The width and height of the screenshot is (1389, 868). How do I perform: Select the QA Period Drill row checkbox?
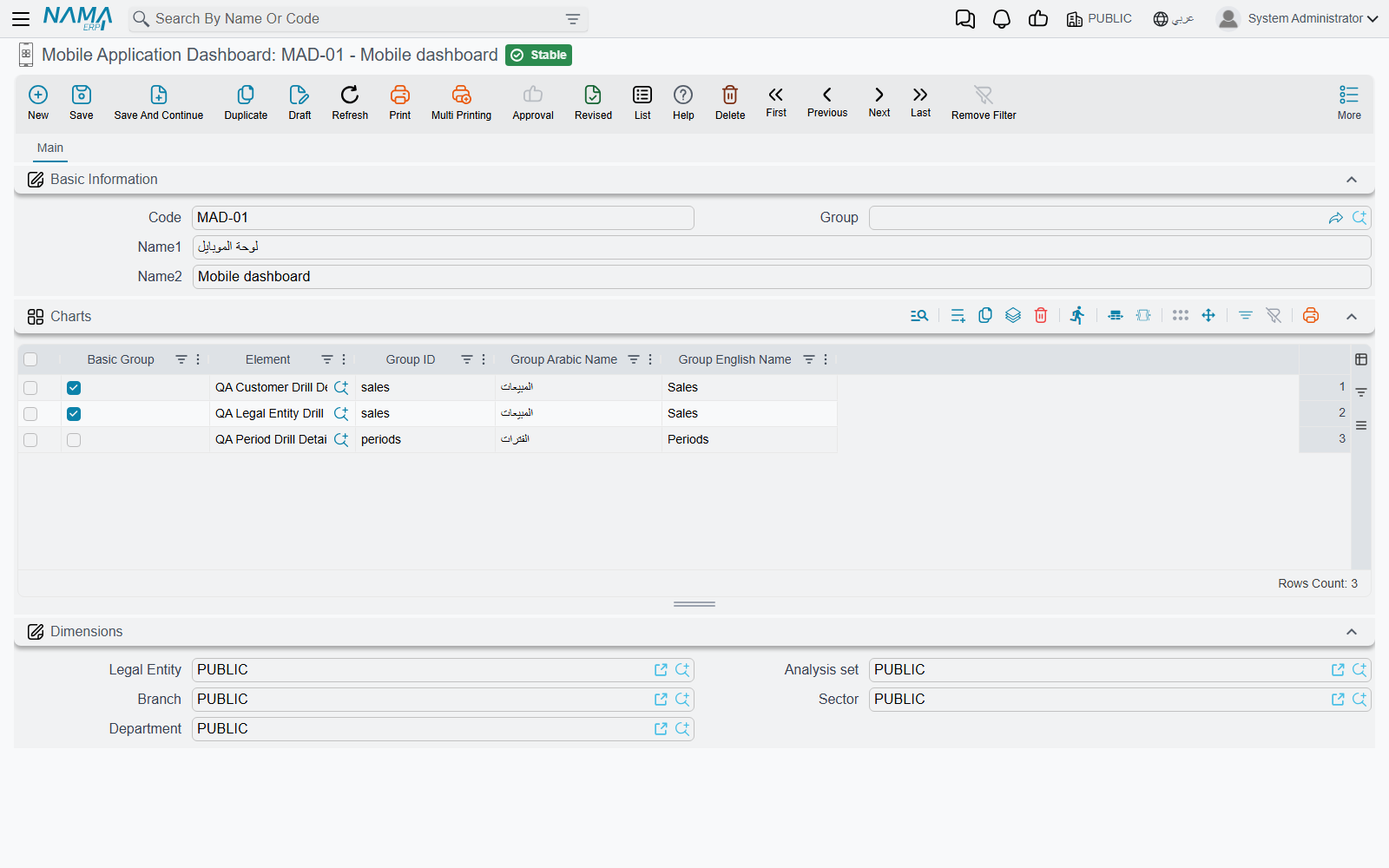coord(30,440)
